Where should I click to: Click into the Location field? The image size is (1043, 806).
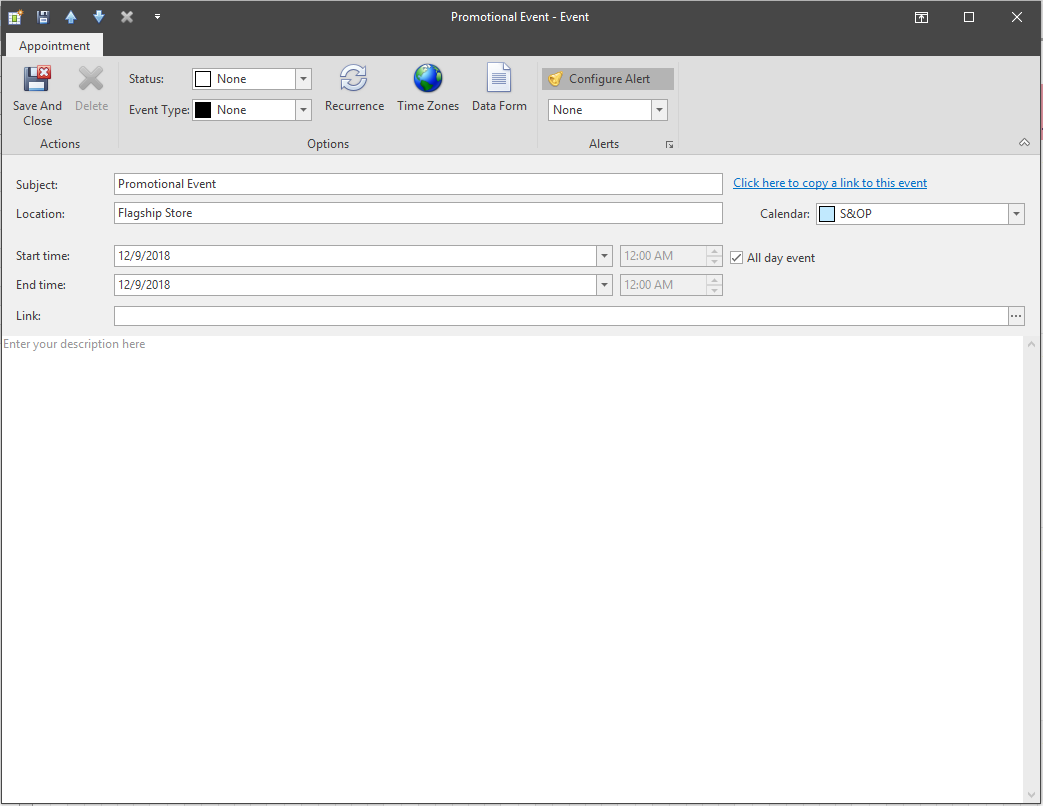click(x=418, y=213)
